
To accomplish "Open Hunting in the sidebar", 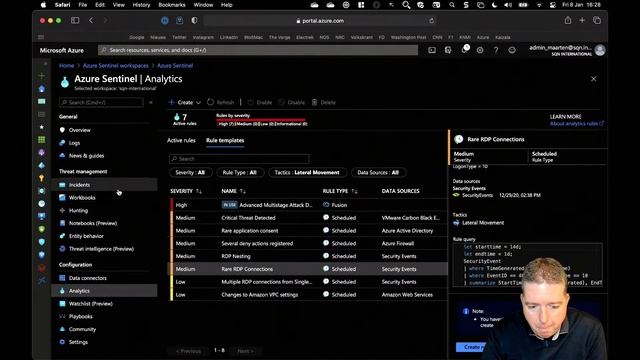I will pyautogui.click(x=78, y=211).
